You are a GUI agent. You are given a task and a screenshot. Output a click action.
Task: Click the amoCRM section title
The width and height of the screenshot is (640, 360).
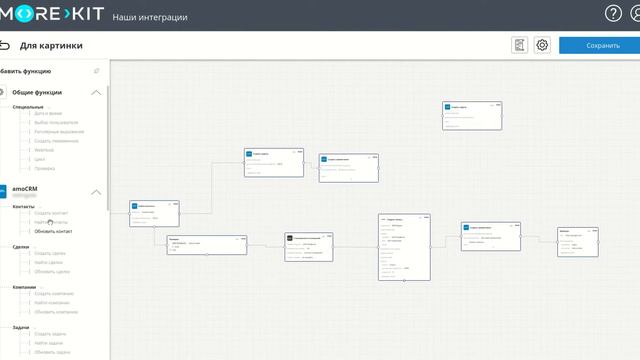pos(25,189)
